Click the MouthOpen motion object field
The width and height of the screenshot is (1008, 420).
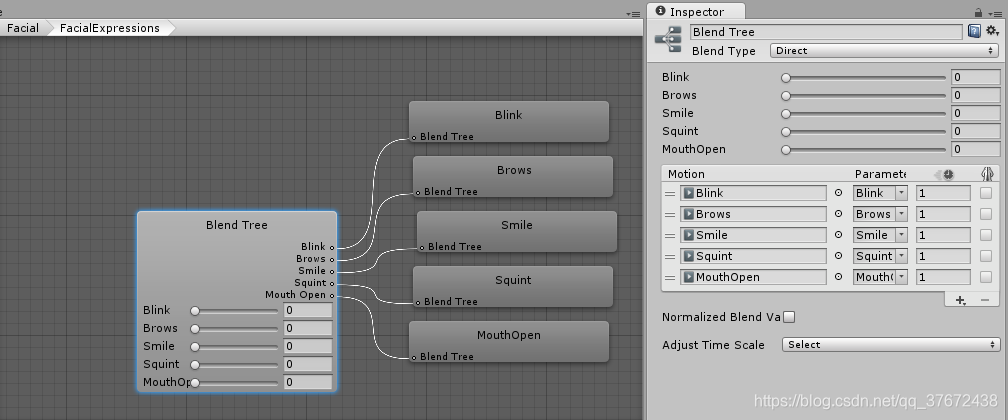[753, 277]
